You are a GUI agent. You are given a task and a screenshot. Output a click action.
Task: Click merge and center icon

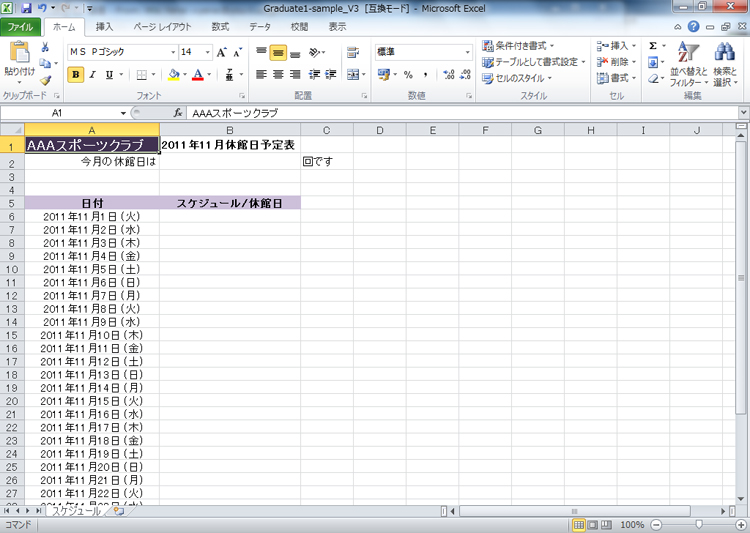pos(353,74)
